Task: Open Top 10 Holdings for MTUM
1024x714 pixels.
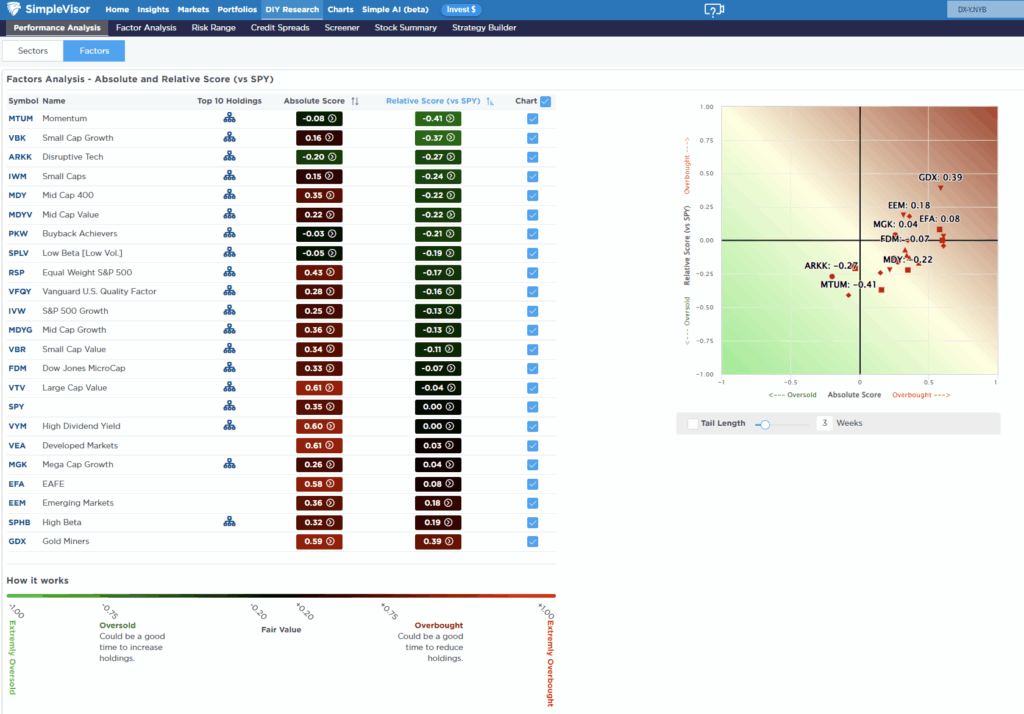Action: click(x=228, y=118)
